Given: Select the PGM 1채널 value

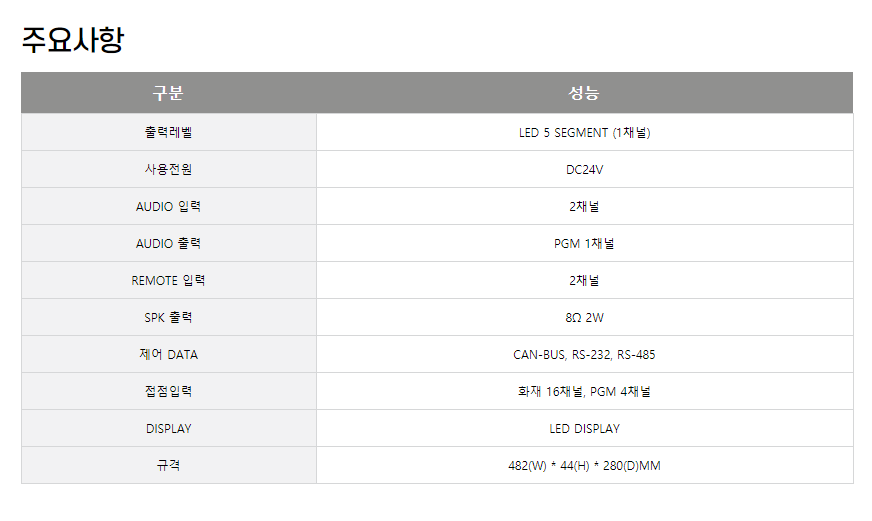Looking at the screenshot, I should tap(584, 244).
